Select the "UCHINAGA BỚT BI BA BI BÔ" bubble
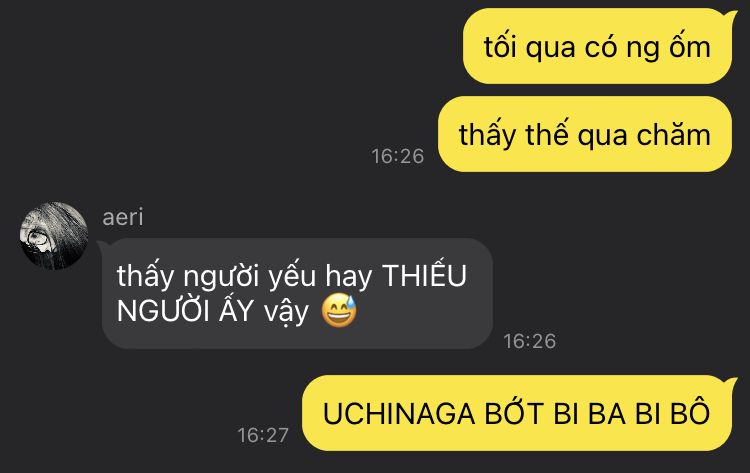Image resolution: width=750 pixels, height=473 pixels. tap(517, 413)
